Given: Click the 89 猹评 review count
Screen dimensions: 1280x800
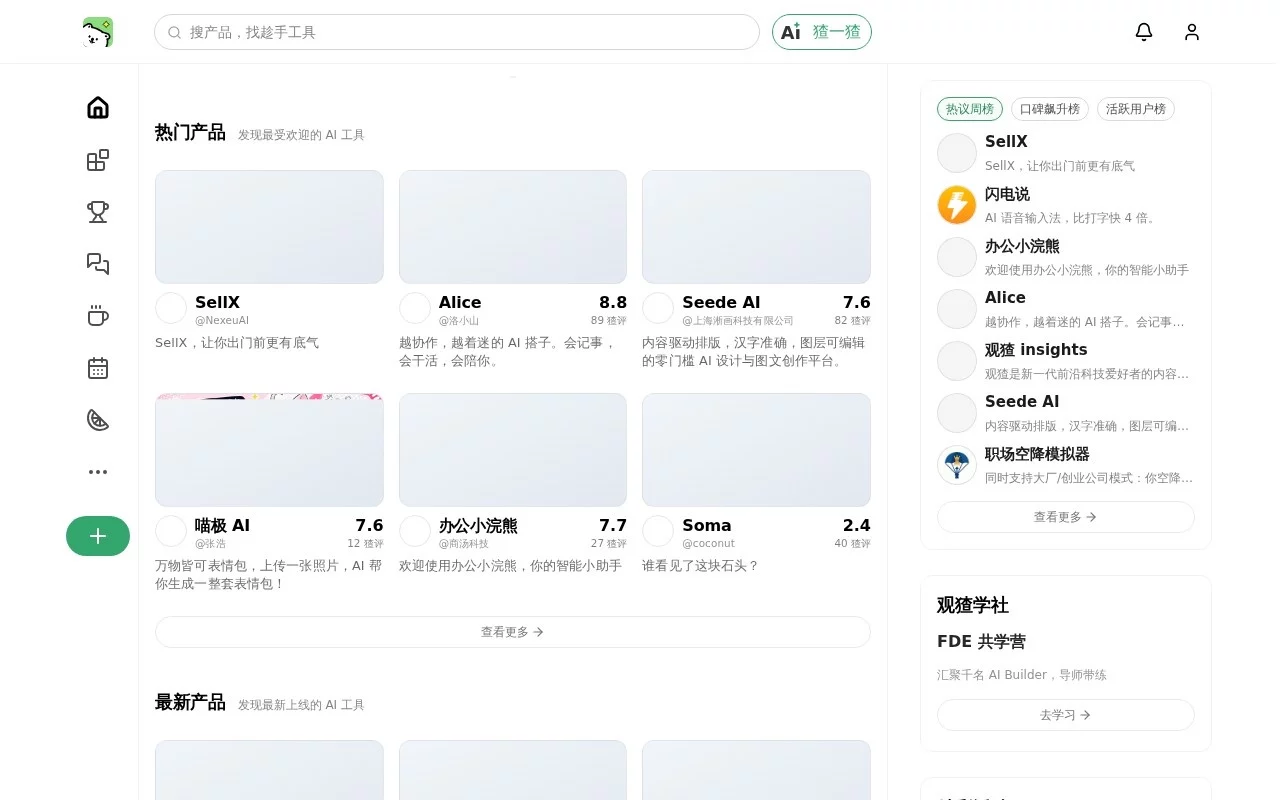Looking at the screenshot, I should point(609,321).
